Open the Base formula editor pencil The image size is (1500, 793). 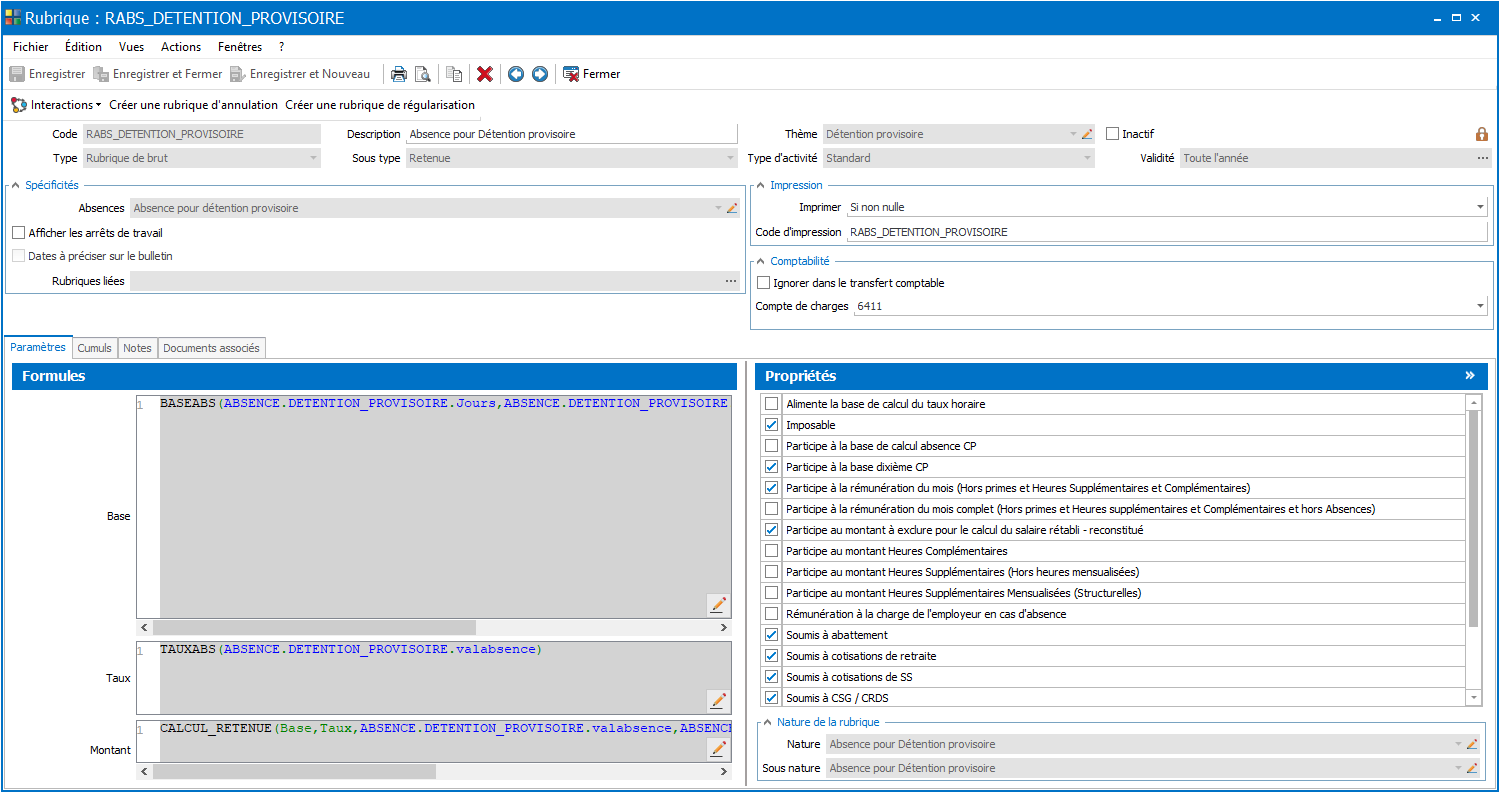tap(718, 605)
